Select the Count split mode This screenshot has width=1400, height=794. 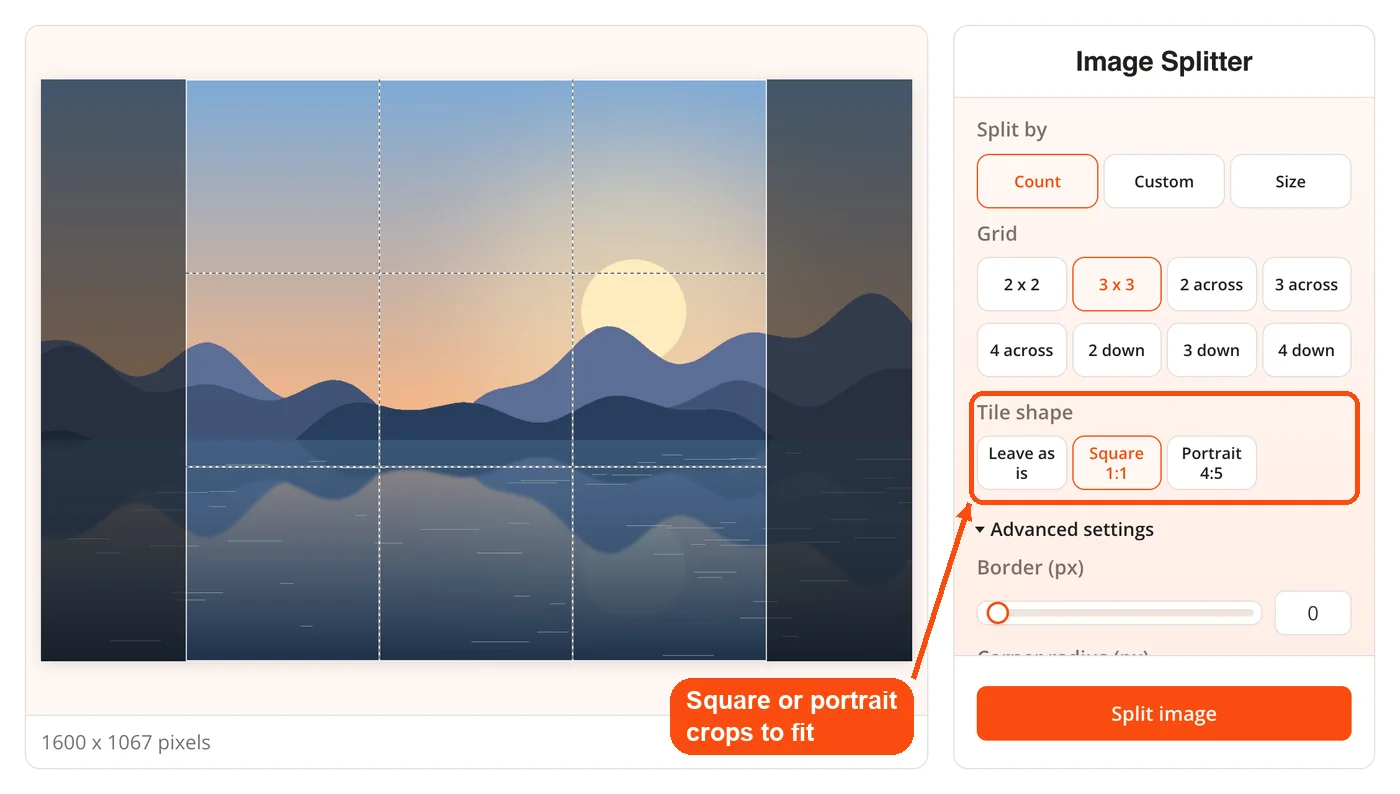tap(1037, 181)
